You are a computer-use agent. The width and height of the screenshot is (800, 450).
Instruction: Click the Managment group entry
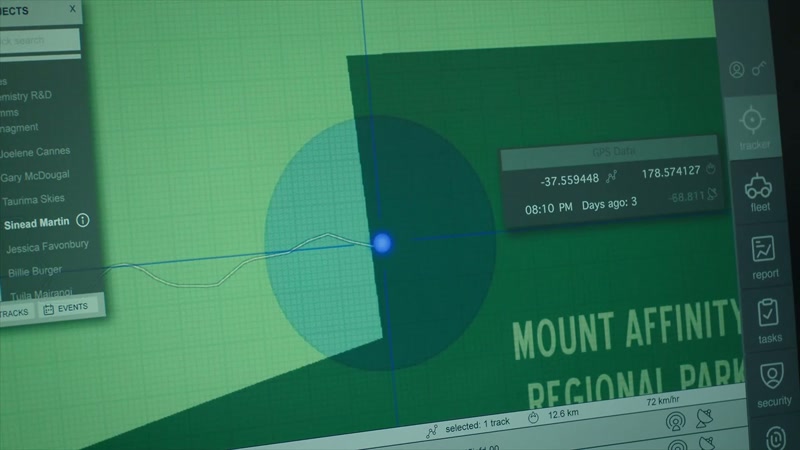click(x=19, y=128)
